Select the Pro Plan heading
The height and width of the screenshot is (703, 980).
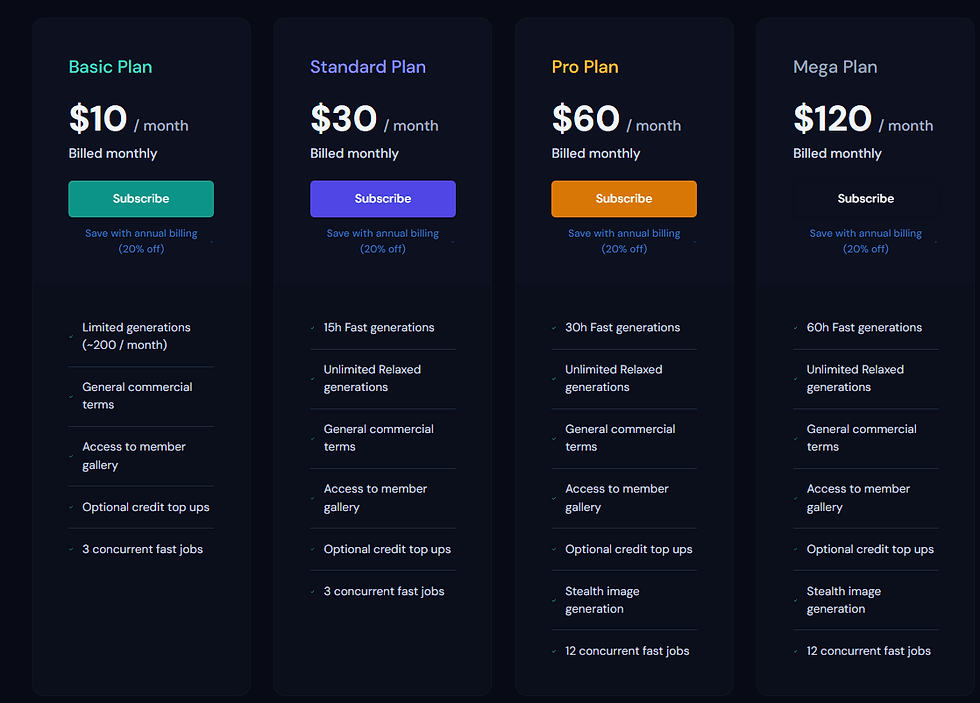click(x=585, y=67)
